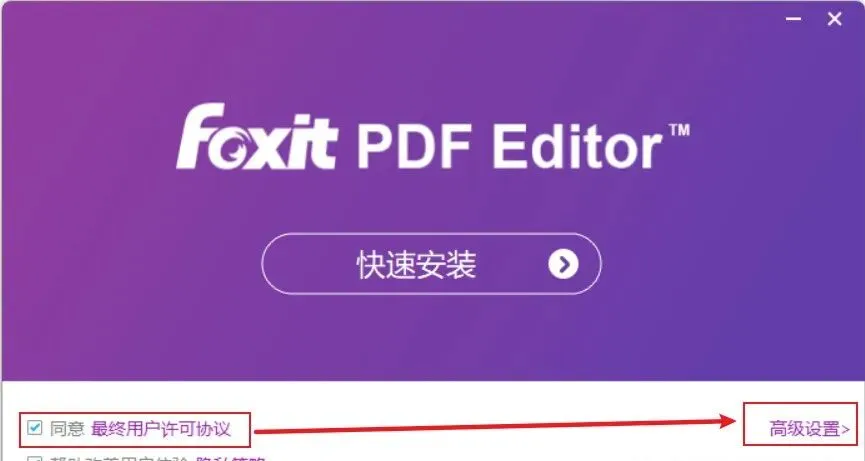Close the Foxit PDF Editor installer
The height and width of the screenshot is (461, 865).
coord(835,19)
